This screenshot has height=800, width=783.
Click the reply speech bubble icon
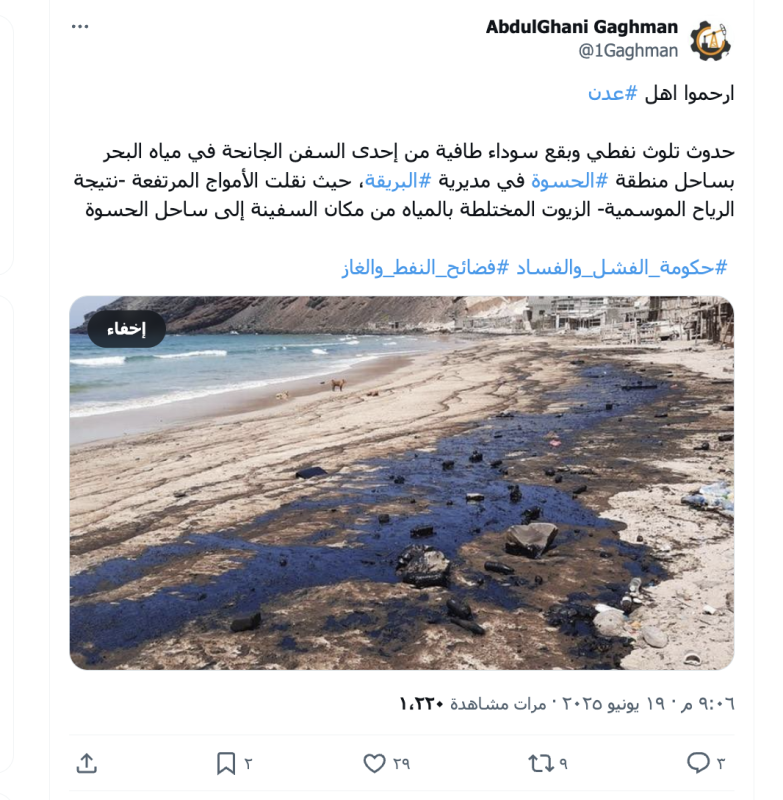pyautogui.click(x=698, y=763)
